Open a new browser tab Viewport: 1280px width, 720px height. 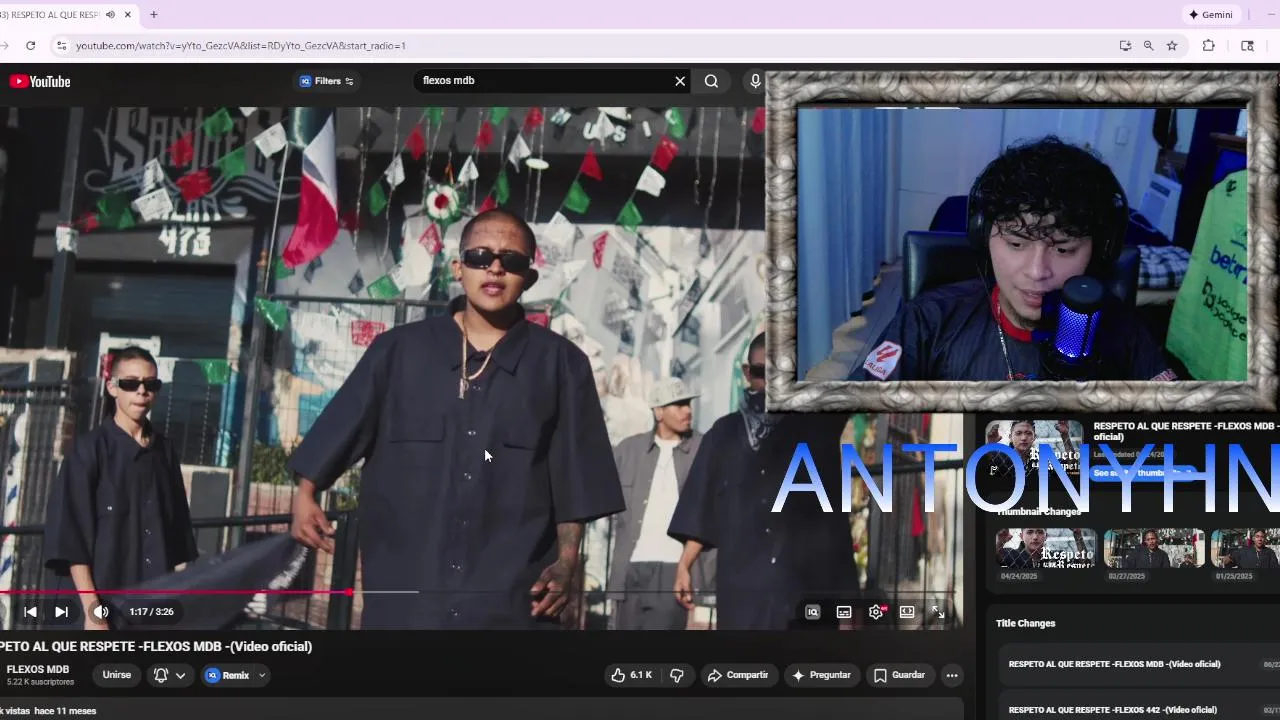point(153,15)
